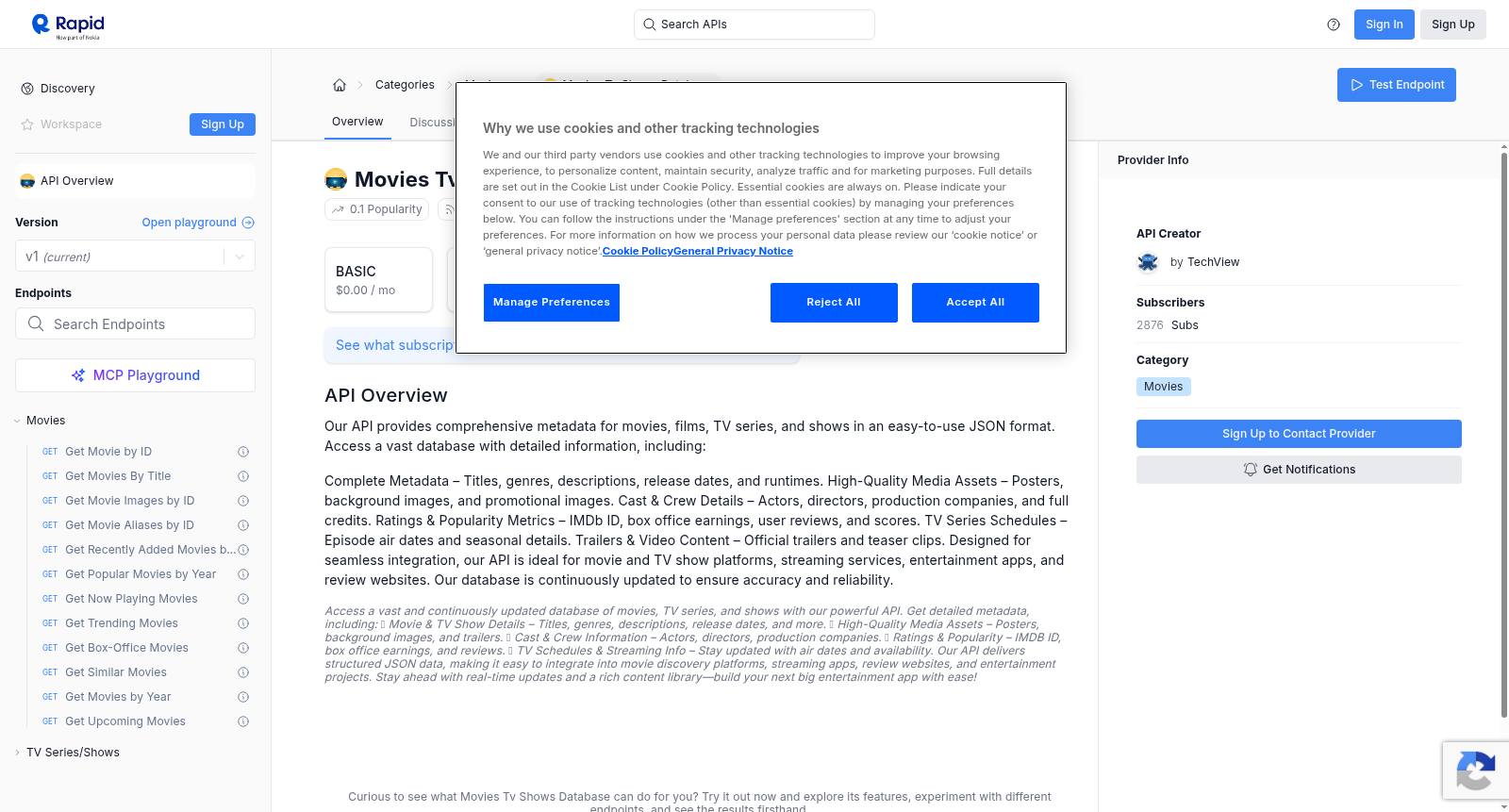Click the Workspace star item
The image size is (1509, 812).
(61, 124)
